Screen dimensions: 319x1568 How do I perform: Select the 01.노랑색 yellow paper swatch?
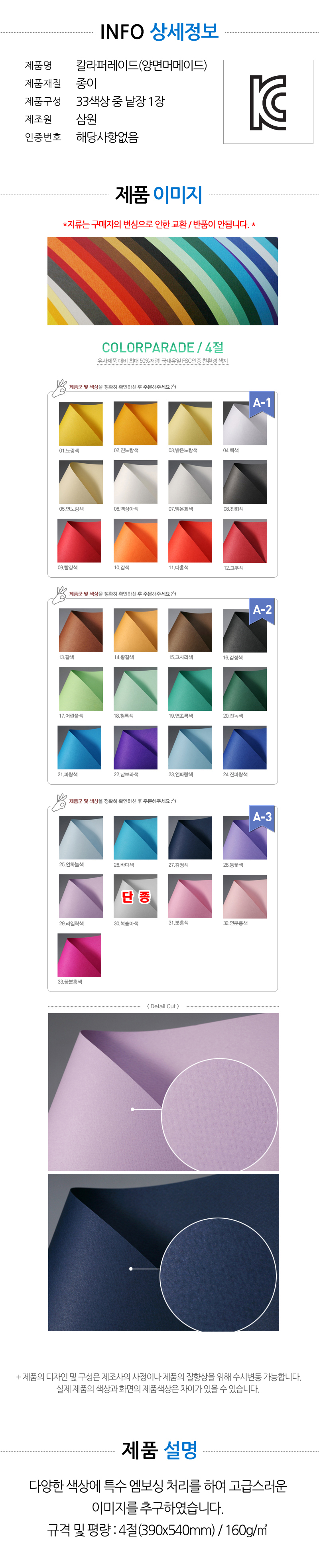click(x=81, y=424)
